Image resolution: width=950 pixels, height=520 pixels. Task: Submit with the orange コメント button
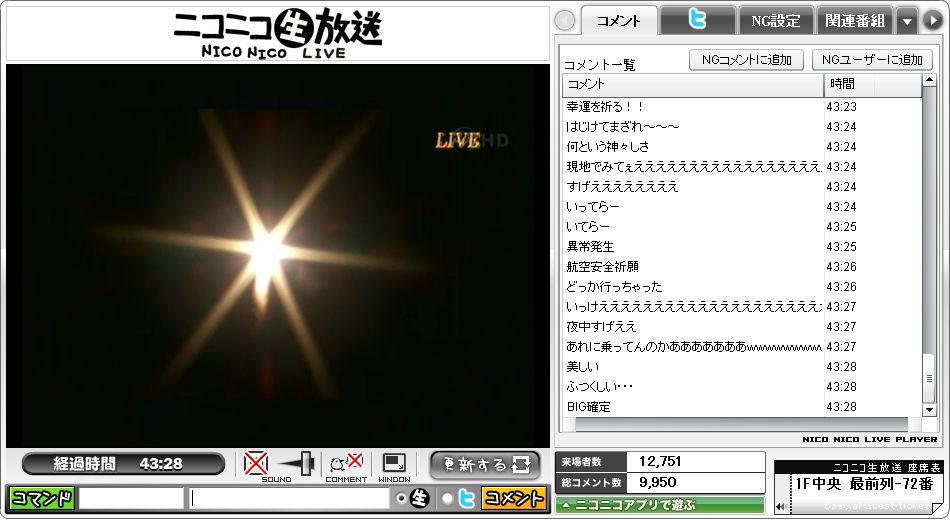click(x=513, y=498)
